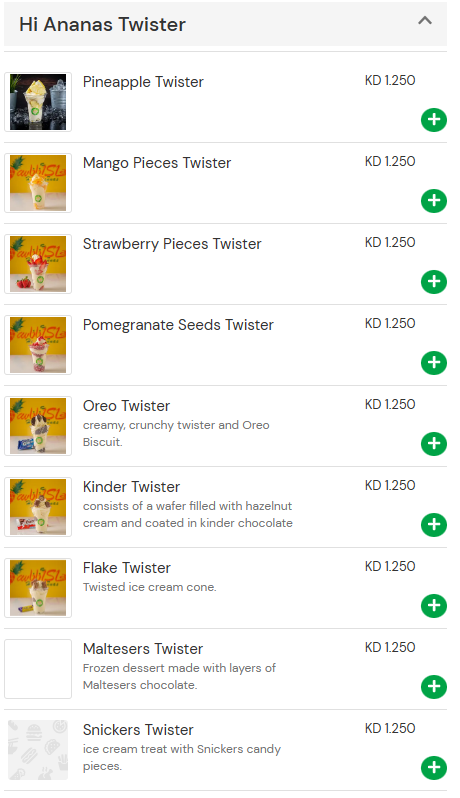Open the Kinder Twister item title
The height and width of the screenshot is (798, 460).
[x=131, y=487]
